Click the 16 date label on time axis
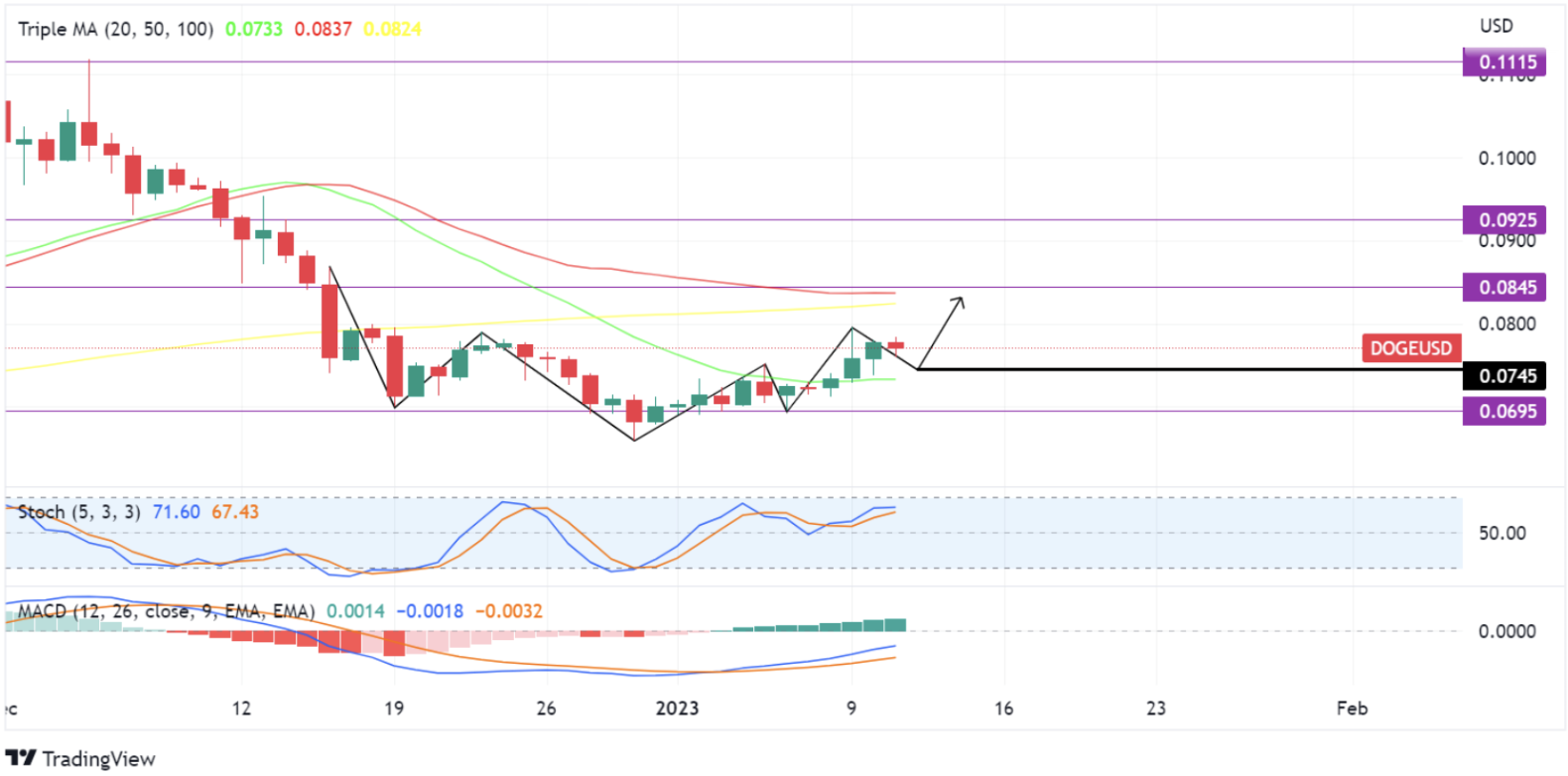This screenshot has height=776, width=1568. [1004, 709]
